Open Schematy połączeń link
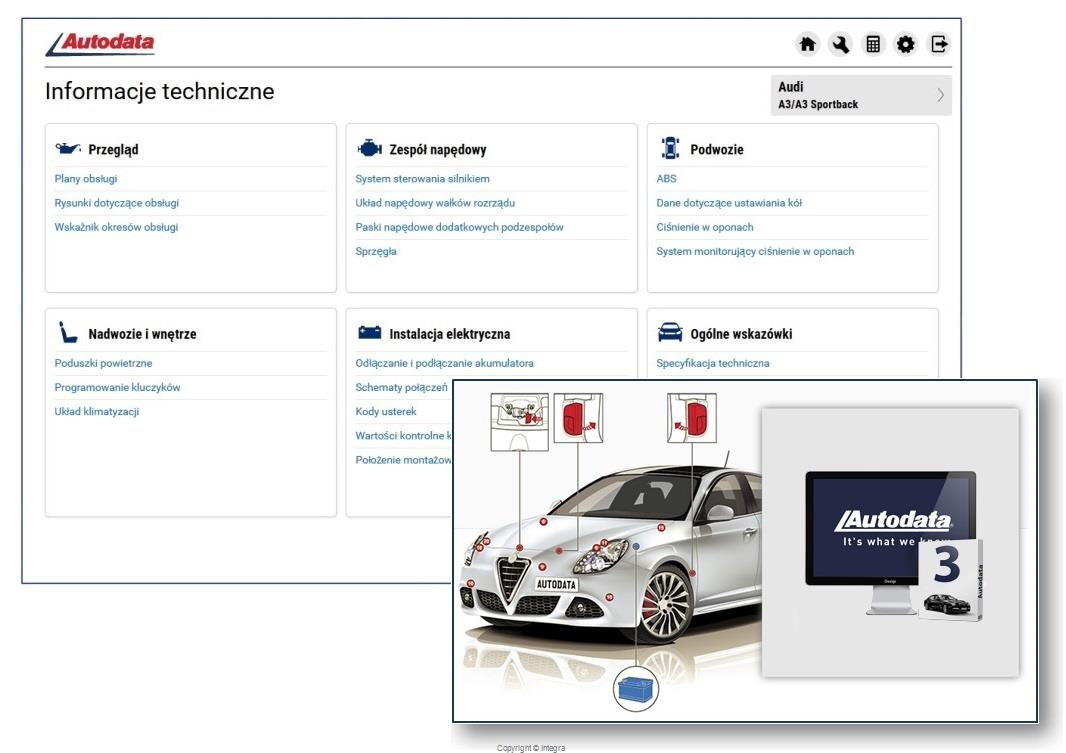 click(401, 387)
